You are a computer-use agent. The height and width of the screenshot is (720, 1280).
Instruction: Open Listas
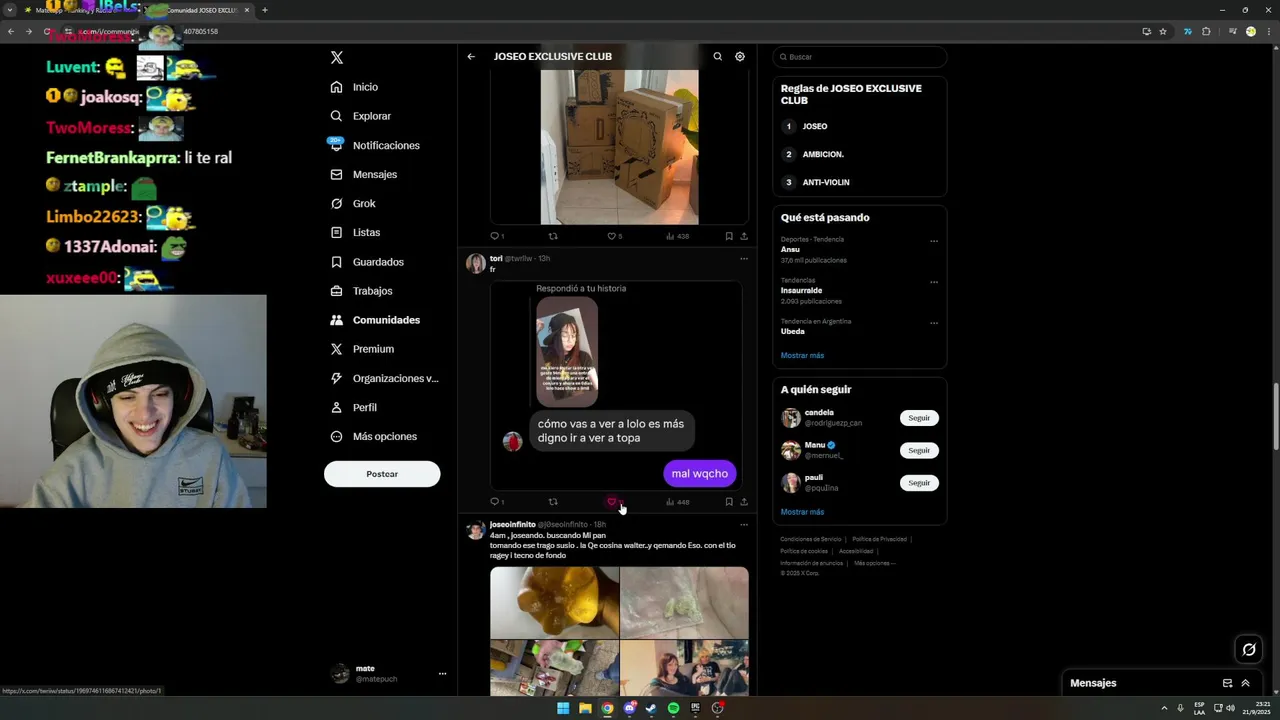pyautogui.click(x=355, y=232)
